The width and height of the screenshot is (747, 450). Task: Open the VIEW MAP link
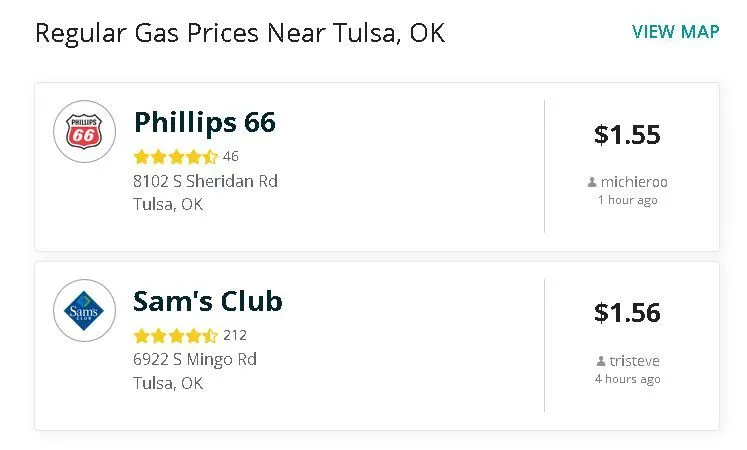[x=675, y=31]
